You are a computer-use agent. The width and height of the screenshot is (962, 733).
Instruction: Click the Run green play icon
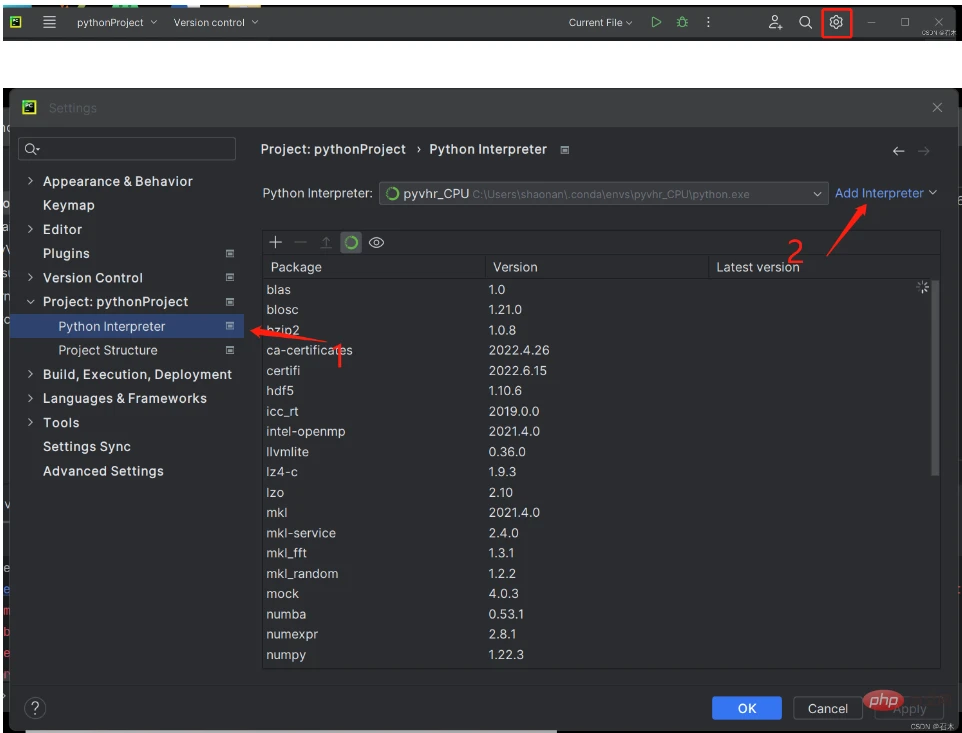656,22
